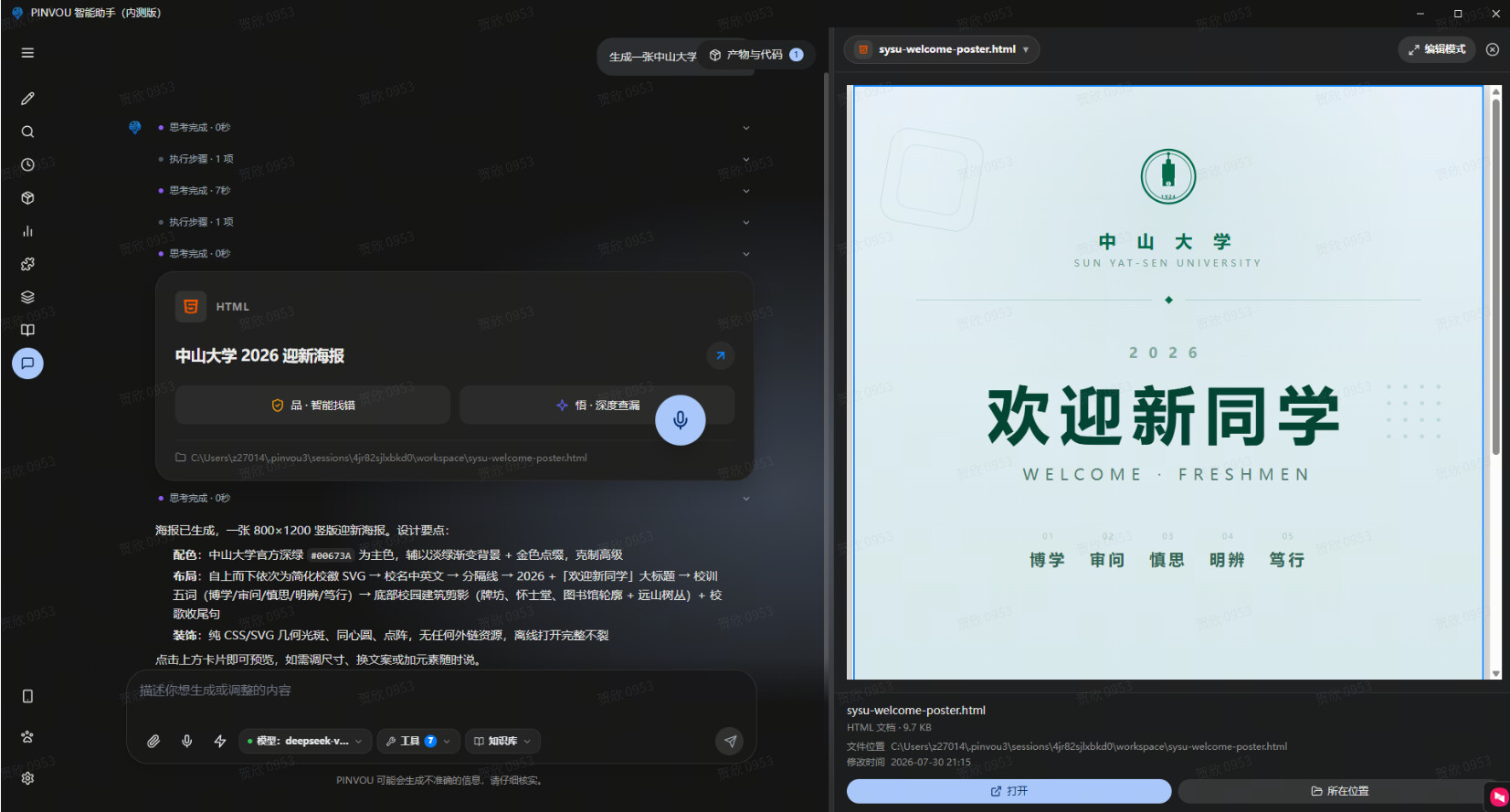This screenshot has width=1510, height=812.
Task: Click the paw print sidebar icon
Action: click(27, 737)
